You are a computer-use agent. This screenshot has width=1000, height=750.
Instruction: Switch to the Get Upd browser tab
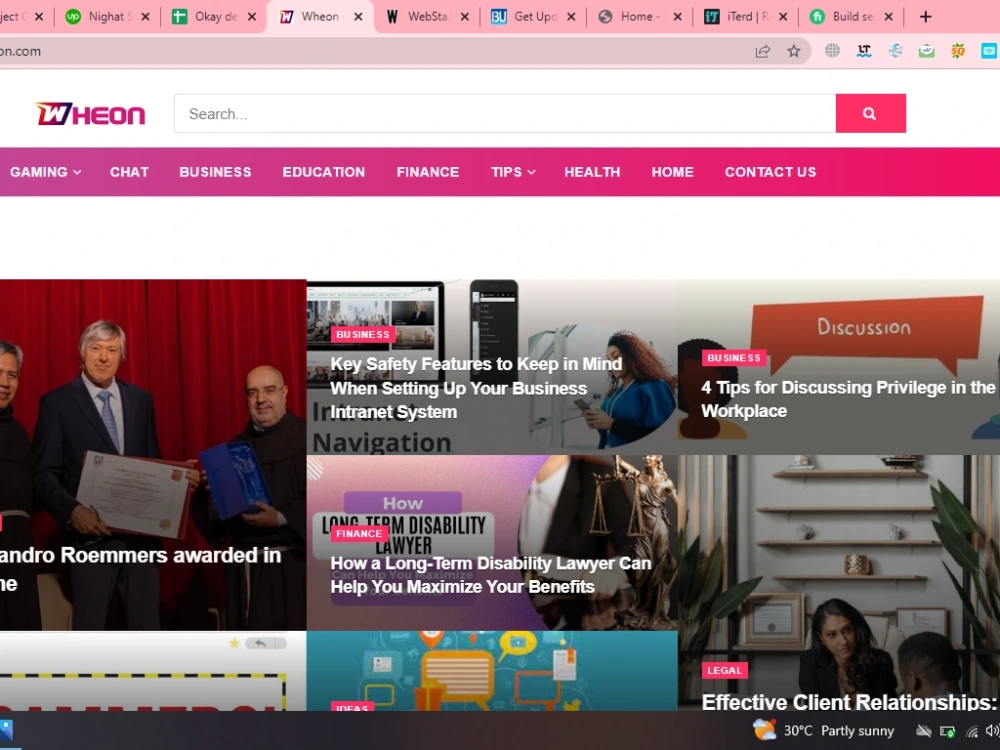click(x=533, y=17)
